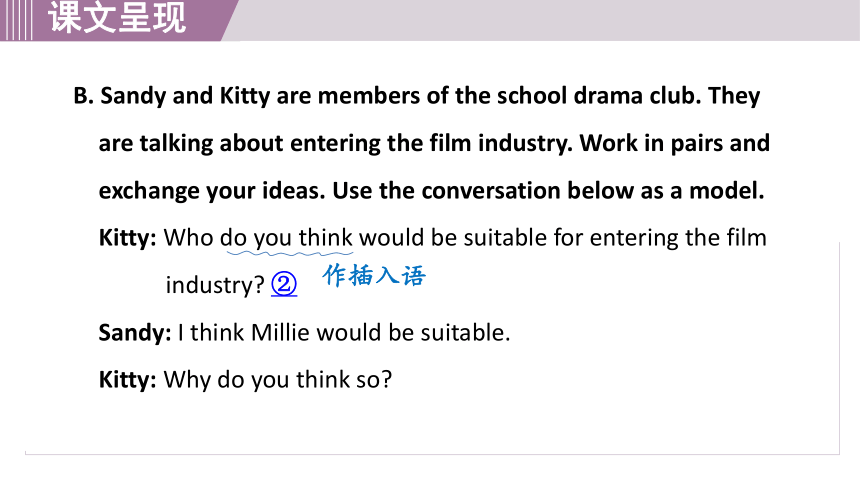
Task: Click the wavy blue underline mark
Action: click(290, 254)
